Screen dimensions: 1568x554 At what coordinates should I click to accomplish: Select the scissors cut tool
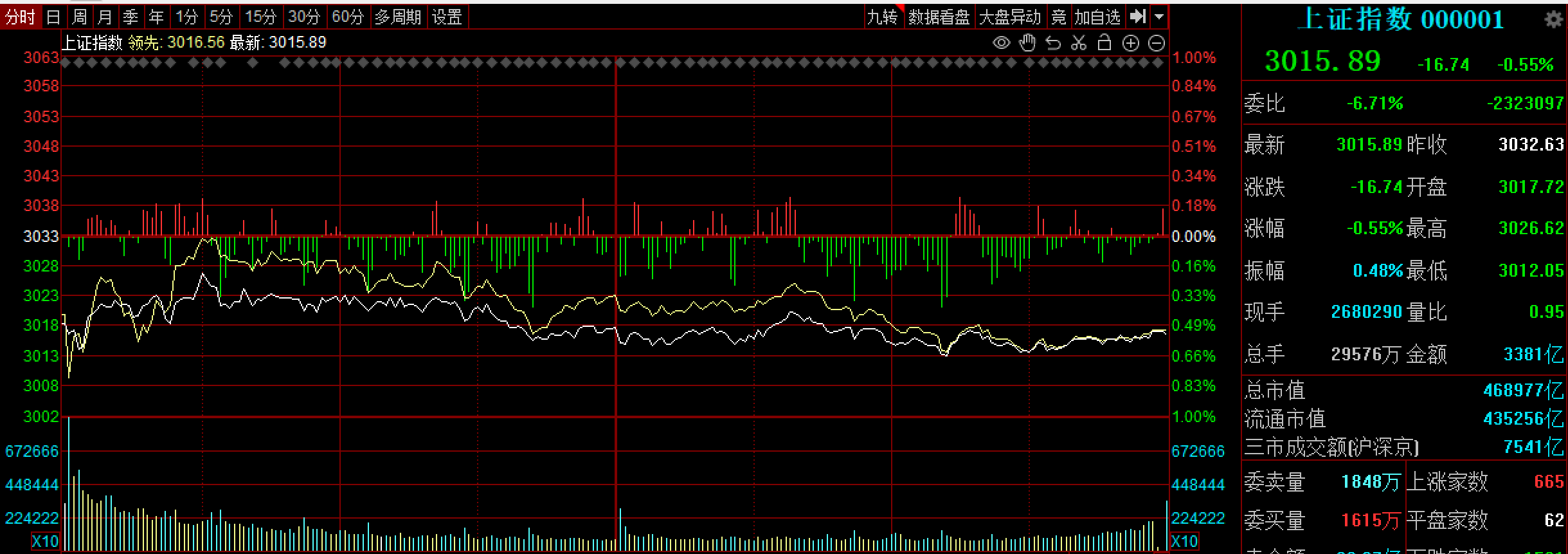[x=1079, y=43]
